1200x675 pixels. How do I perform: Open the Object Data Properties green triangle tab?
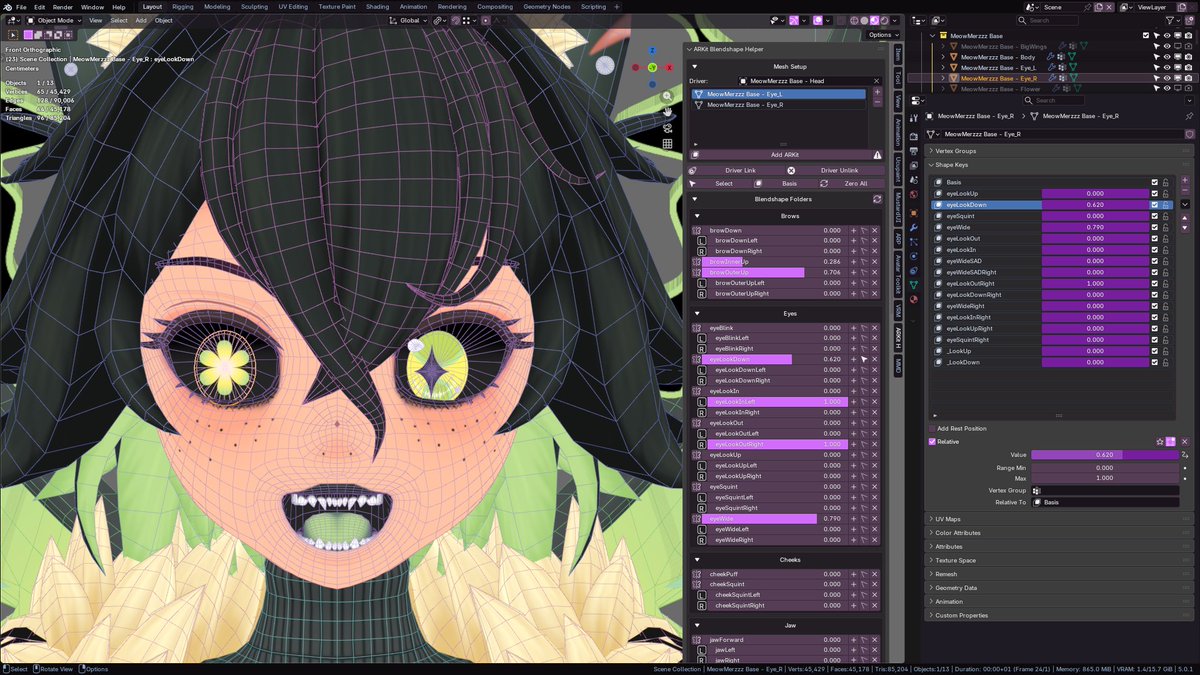tap(914, 282)
